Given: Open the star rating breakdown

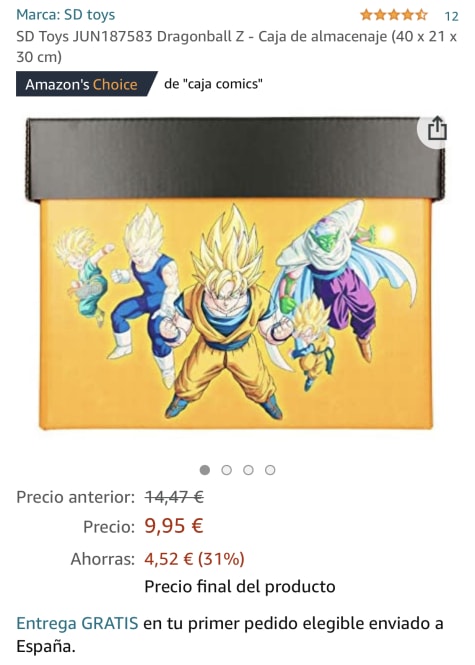Looking at the screenshot, I should pos(394,15).
